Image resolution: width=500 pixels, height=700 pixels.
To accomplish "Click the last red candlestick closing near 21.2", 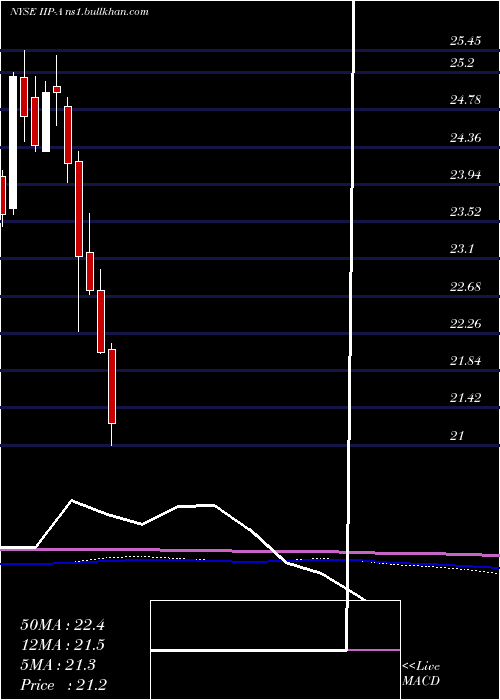I will [112, 386].
